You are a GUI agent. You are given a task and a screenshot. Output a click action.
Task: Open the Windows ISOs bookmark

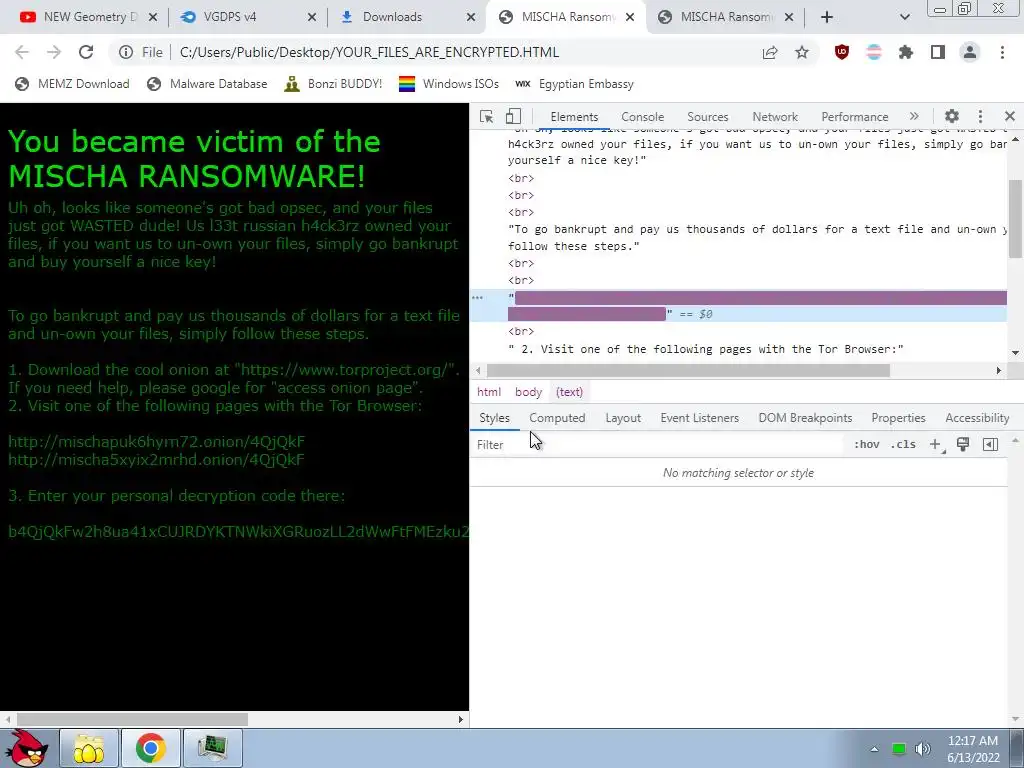pos(449,84)
